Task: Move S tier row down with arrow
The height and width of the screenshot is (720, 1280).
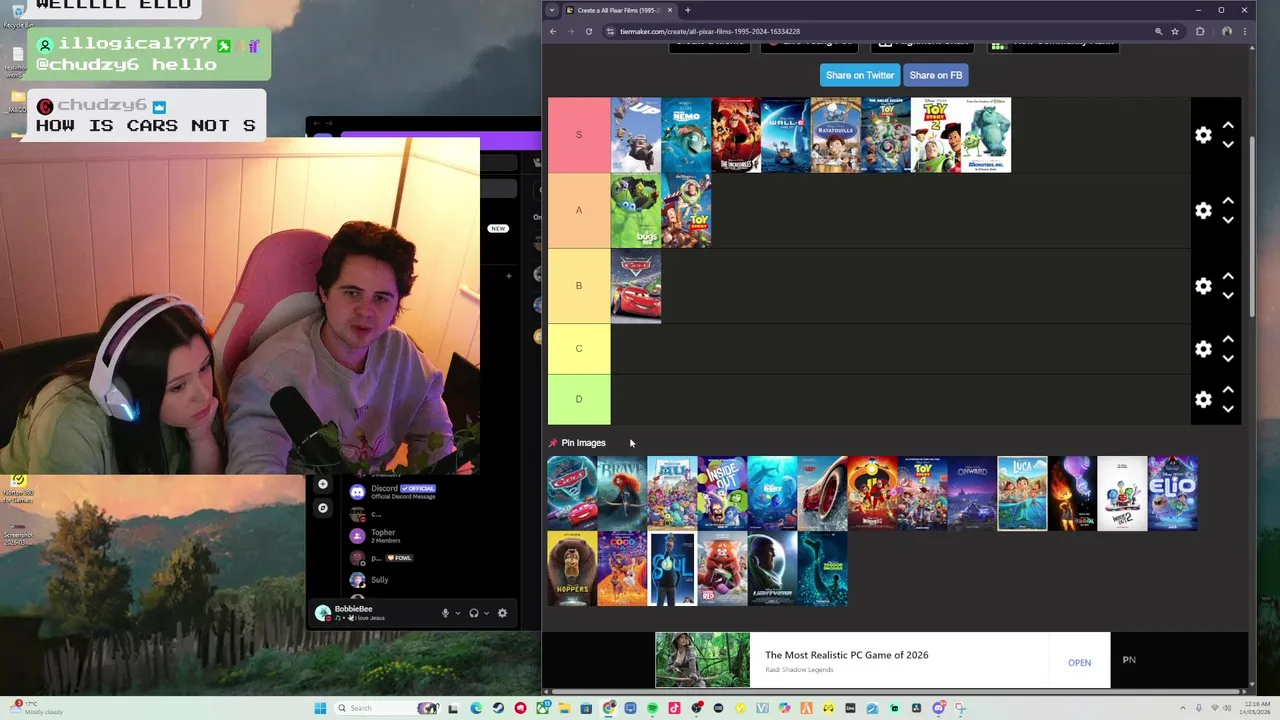Action: tap(1228, 144)
